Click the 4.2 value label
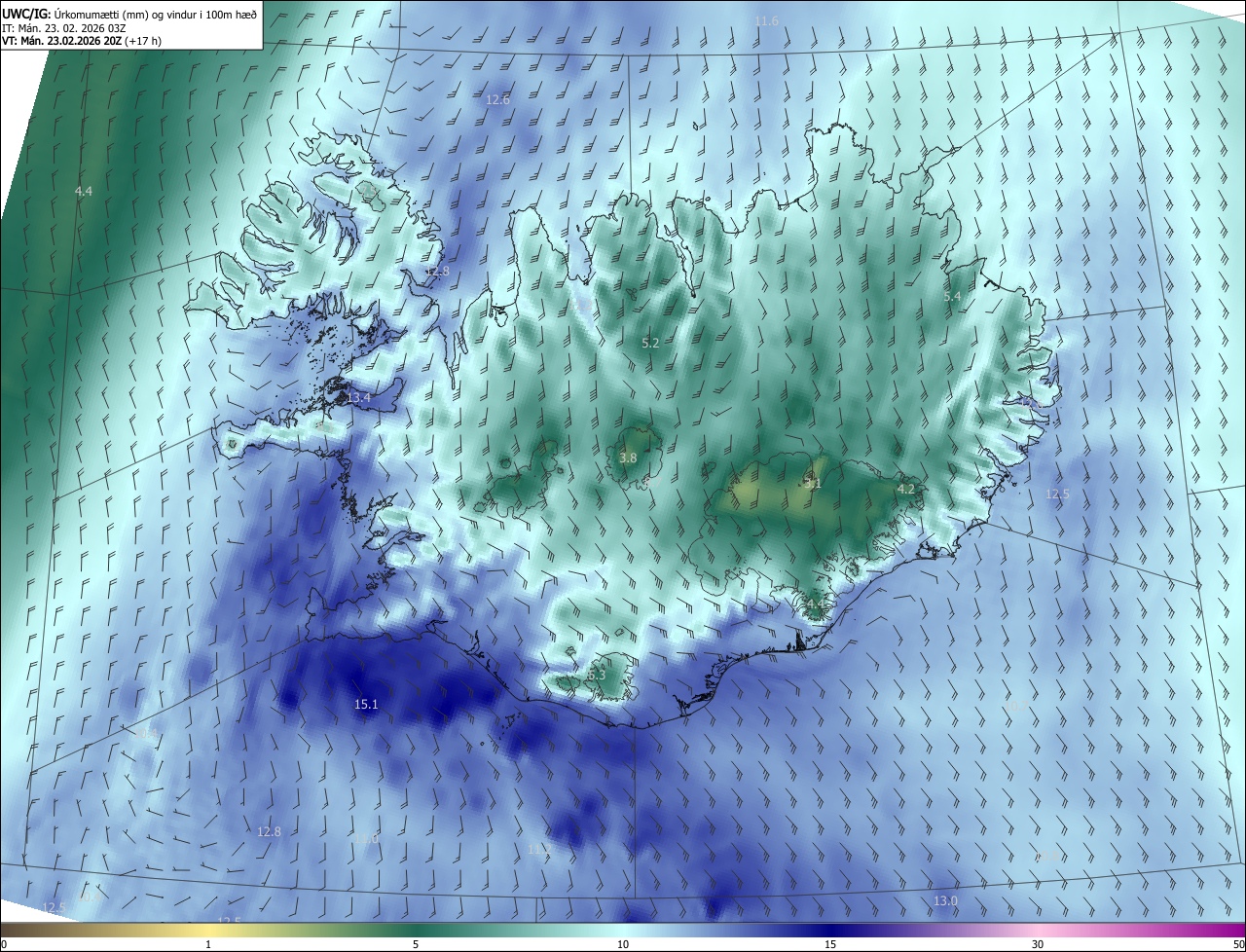Viewport: 1246px width, 952px height. (x=905, y=489)
